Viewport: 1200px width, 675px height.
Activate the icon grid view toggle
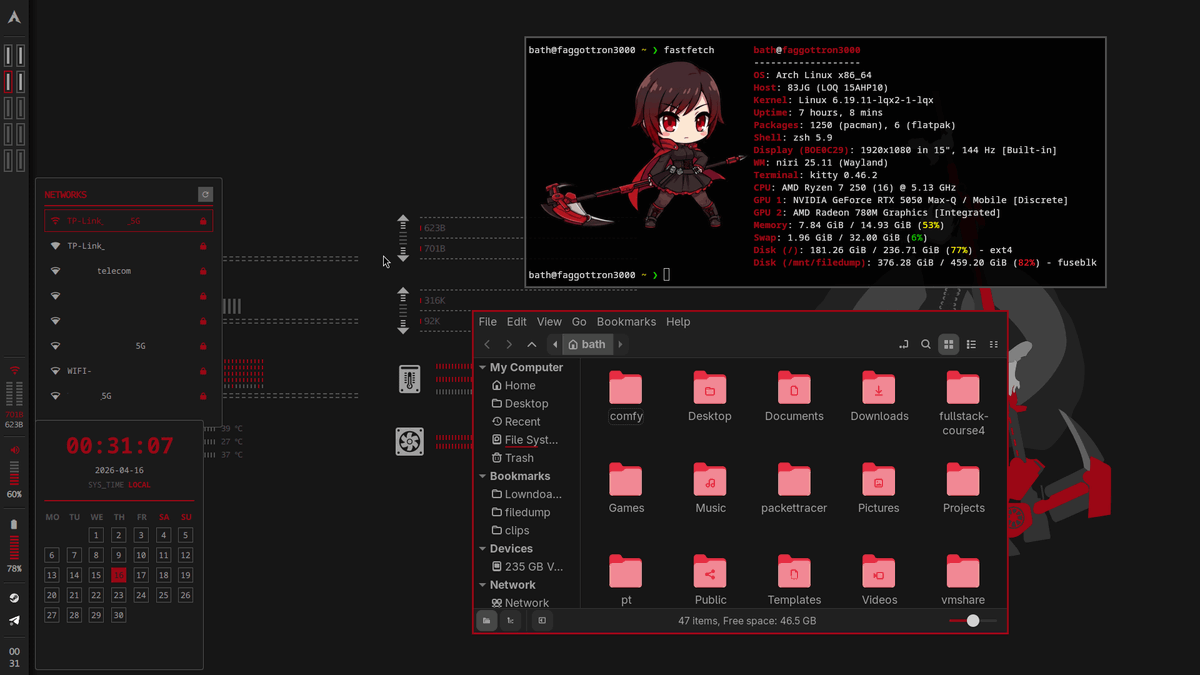point(948,344)
